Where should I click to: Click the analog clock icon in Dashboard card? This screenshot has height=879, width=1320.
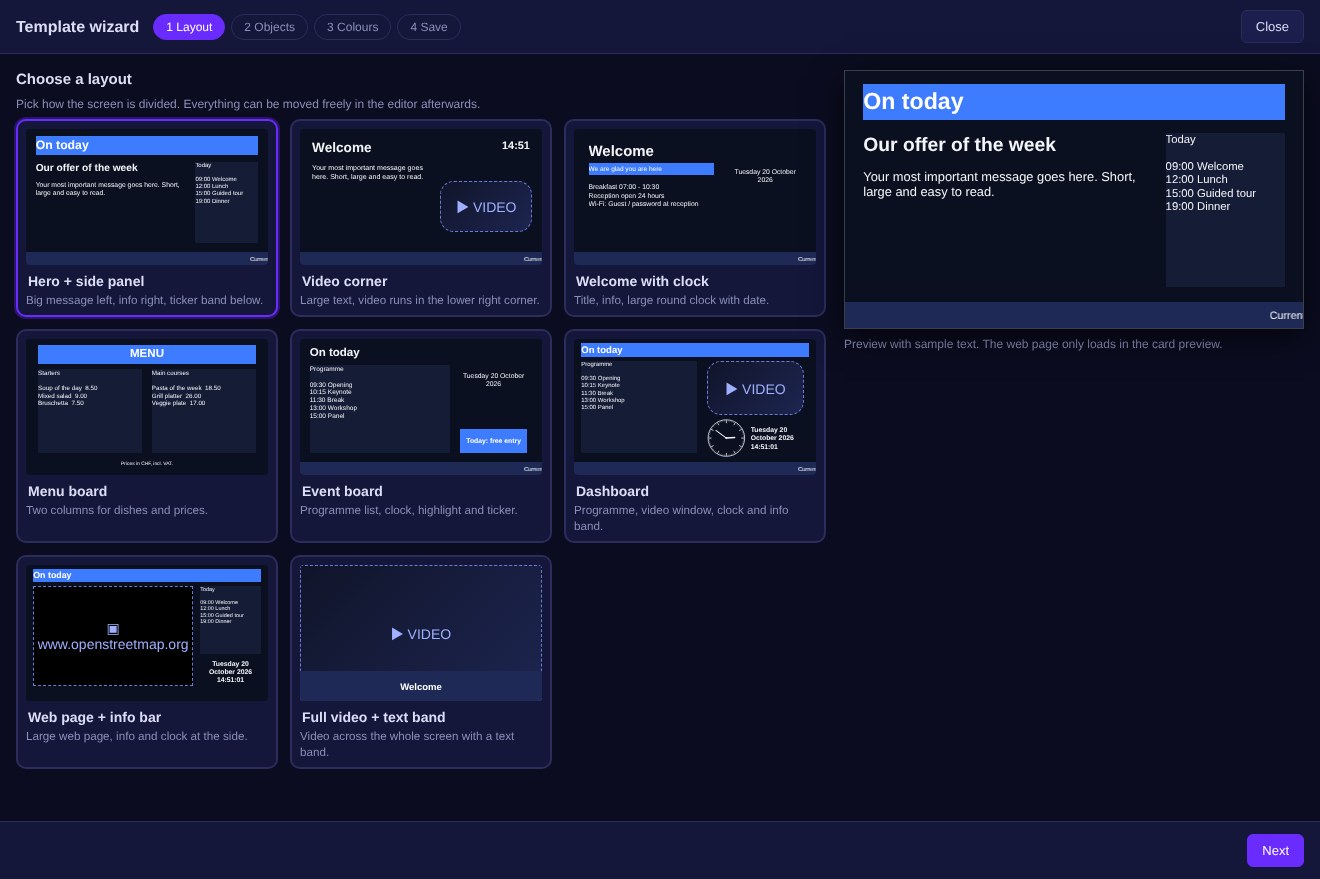pos(726,438)
